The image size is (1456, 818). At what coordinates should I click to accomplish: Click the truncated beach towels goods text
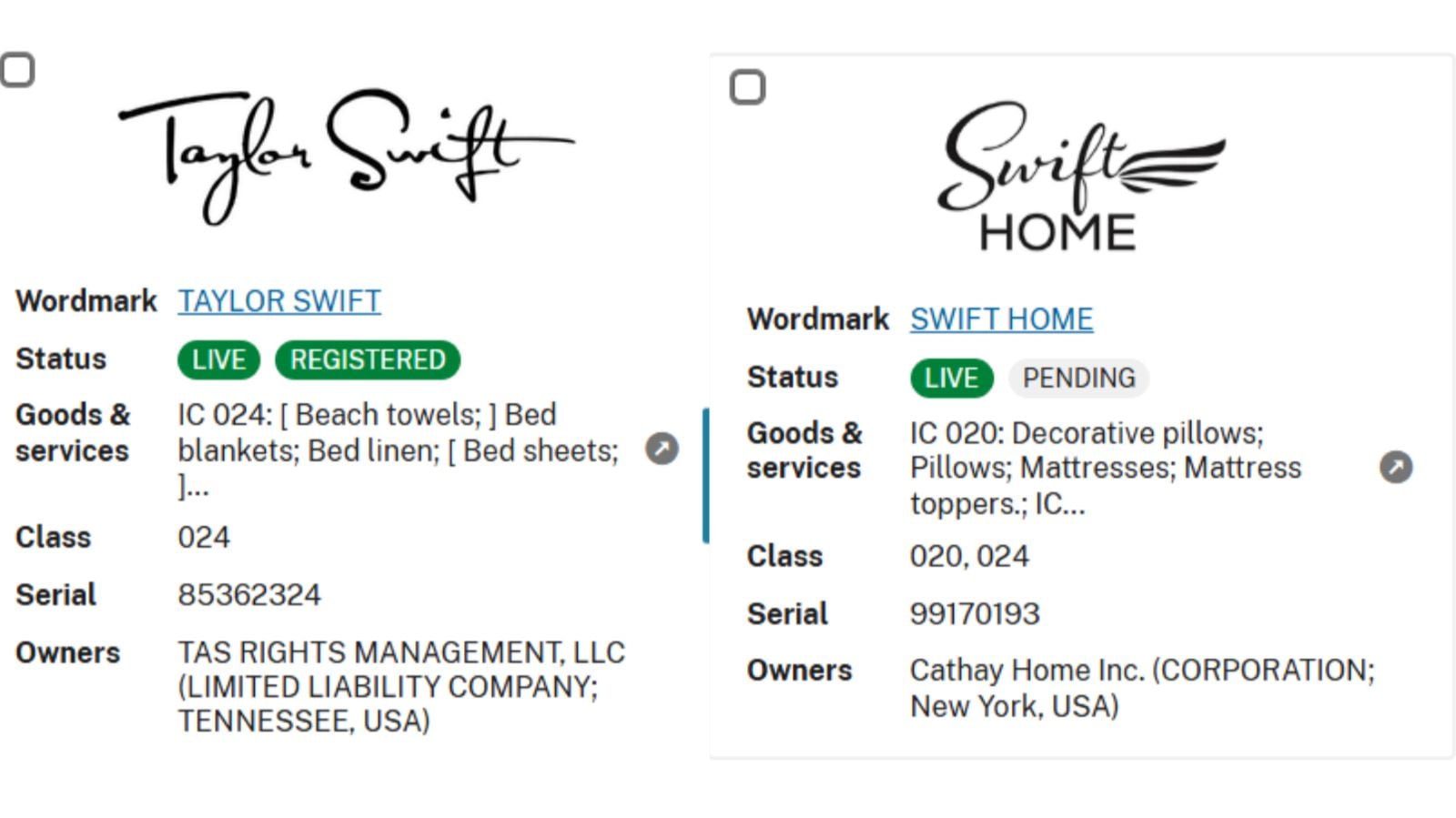(398, 449)
